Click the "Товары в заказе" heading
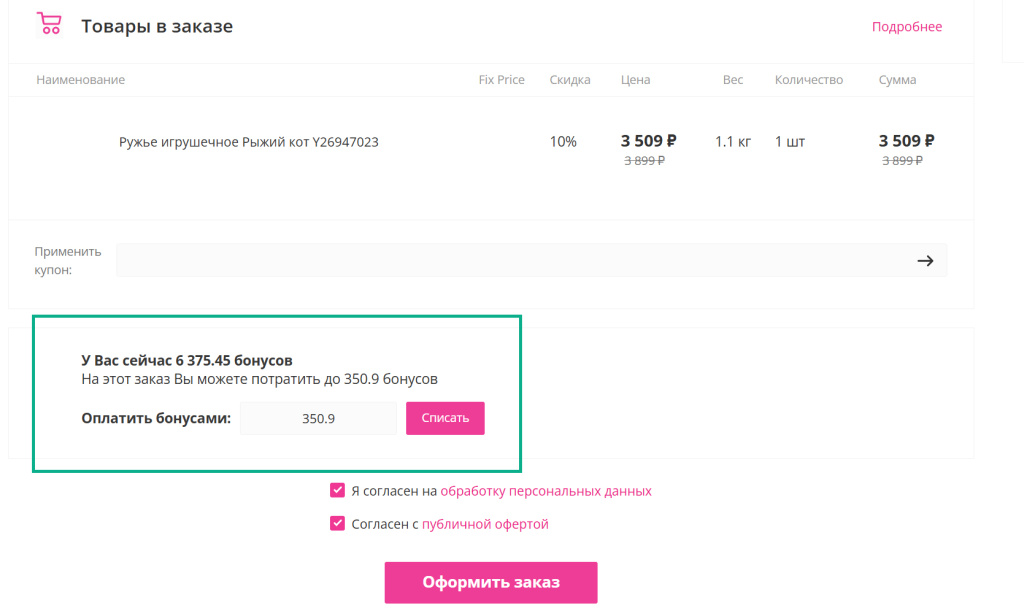 click(157, 27)
